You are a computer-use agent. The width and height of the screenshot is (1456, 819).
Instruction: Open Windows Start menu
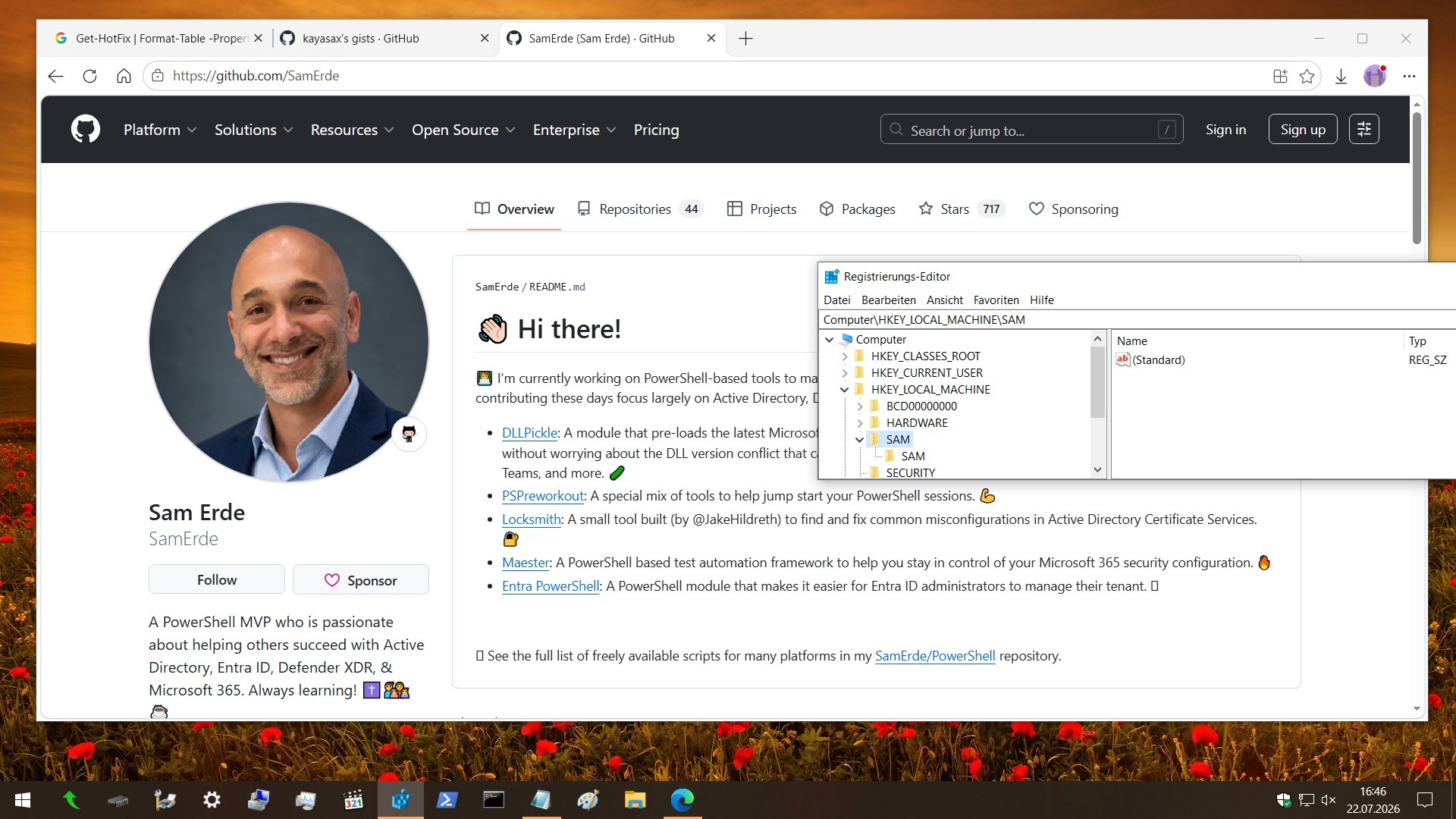(23, 800)
